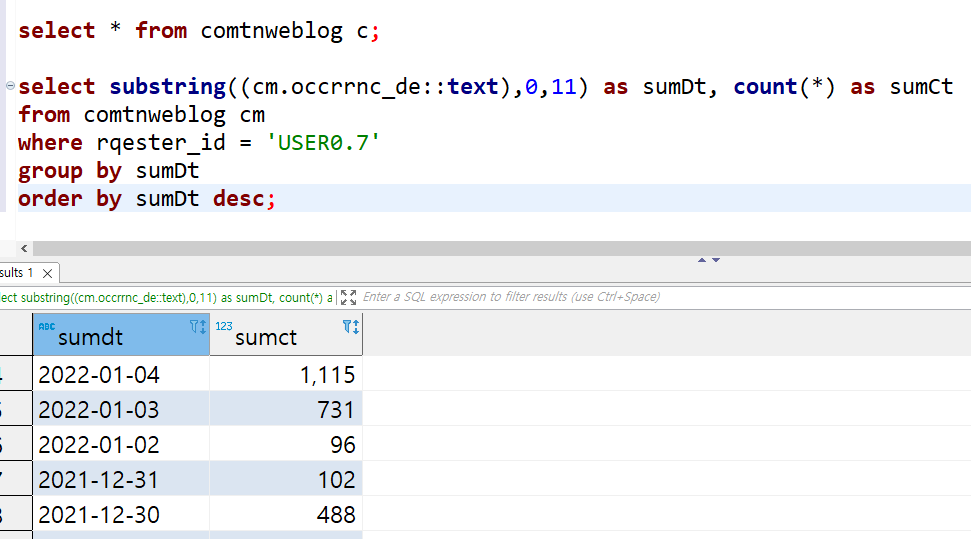Open filter/sort icon on sumdt column
The width and height of the screenshot is (971, 539).
pos(198,326)
